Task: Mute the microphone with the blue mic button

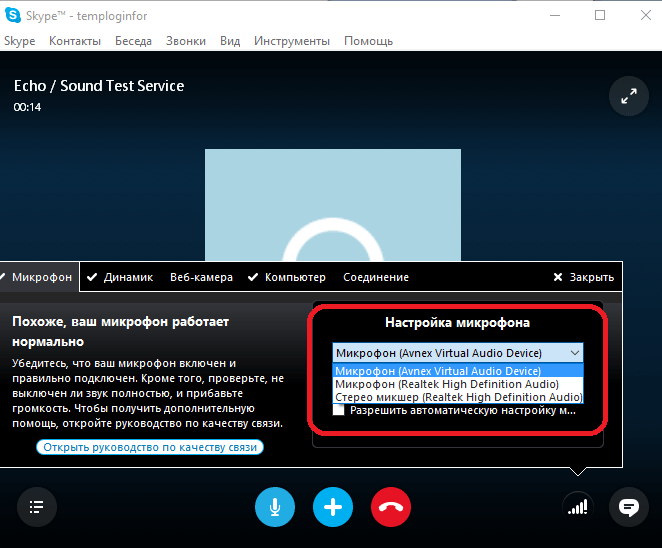Action: coord(275,507)
